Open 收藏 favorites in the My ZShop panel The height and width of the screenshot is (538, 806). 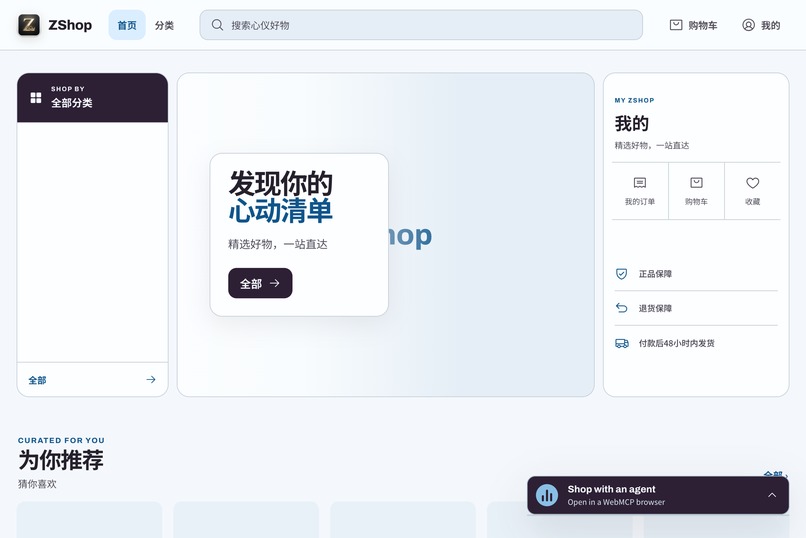[x=753, y=191]
